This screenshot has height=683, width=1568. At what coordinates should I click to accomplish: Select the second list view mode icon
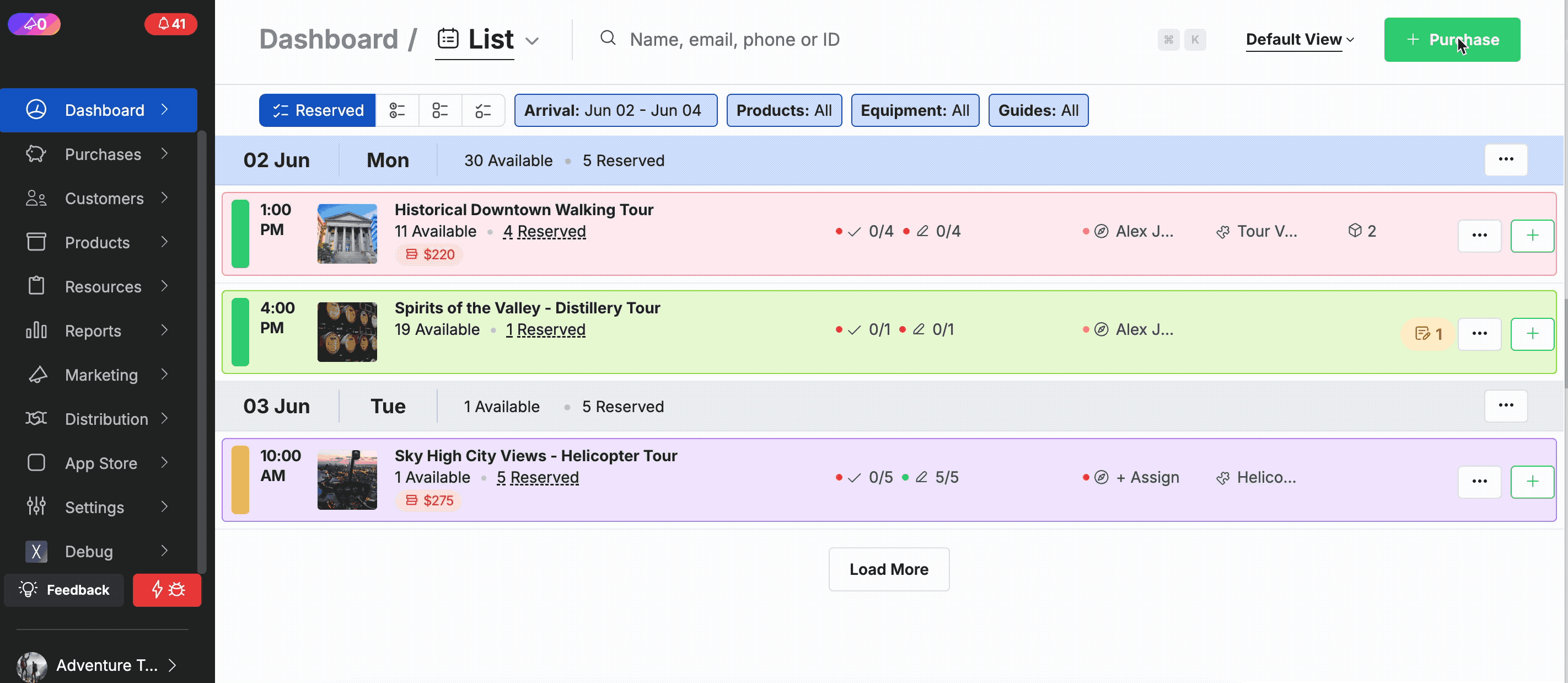pyautogui.click(x=397, y=110)
